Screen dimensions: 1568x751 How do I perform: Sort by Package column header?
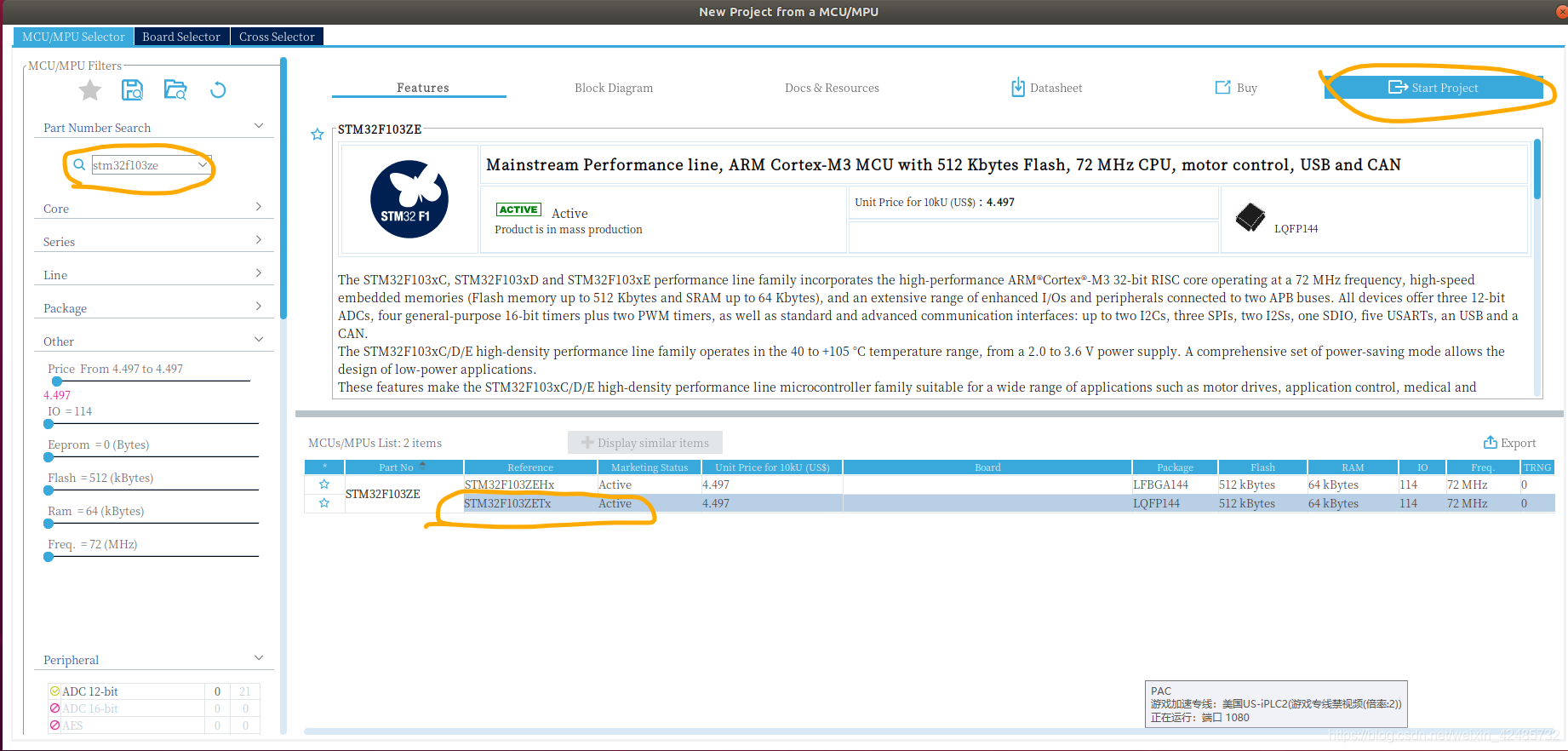[1175, 467]
